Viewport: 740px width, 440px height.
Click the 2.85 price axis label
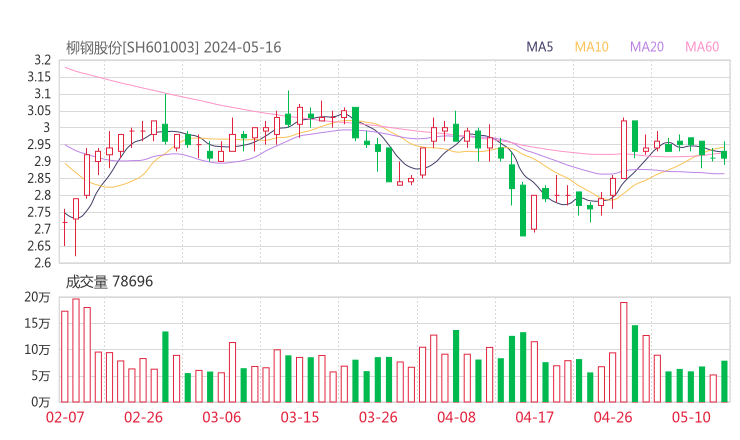point(39,178)
